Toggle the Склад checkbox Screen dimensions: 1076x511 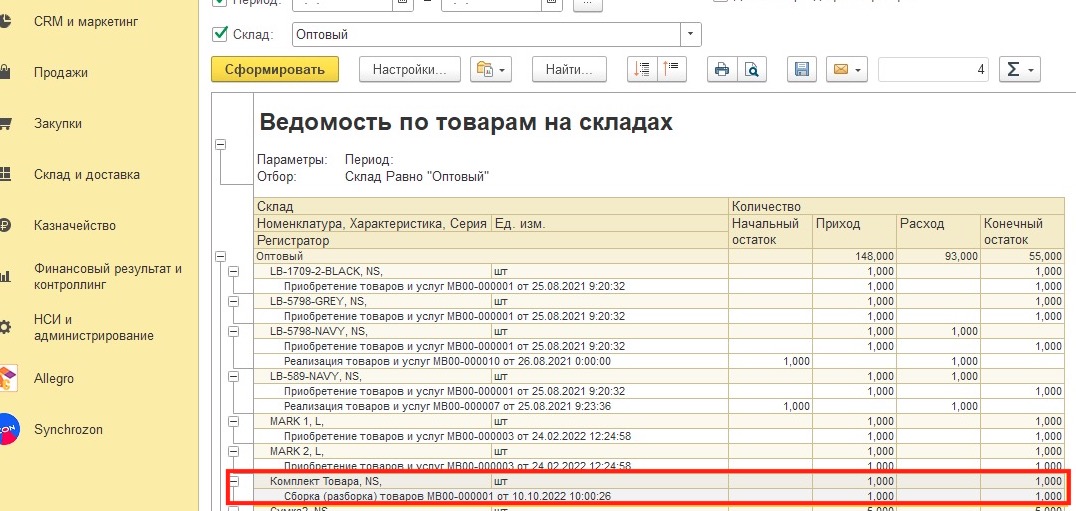click(220, 34)
